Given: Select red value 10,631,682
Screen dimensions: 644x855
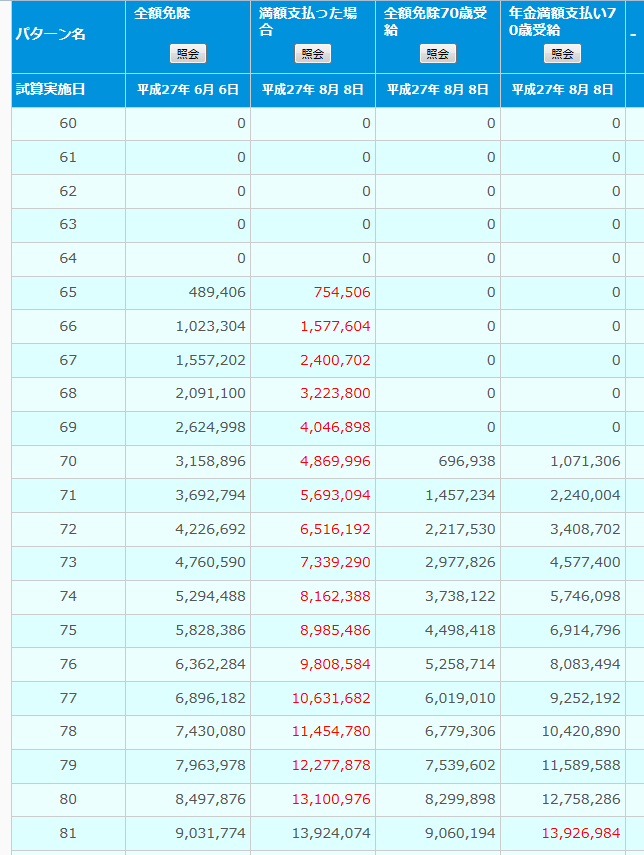Looking at the screenshot, I should (331, 698).
